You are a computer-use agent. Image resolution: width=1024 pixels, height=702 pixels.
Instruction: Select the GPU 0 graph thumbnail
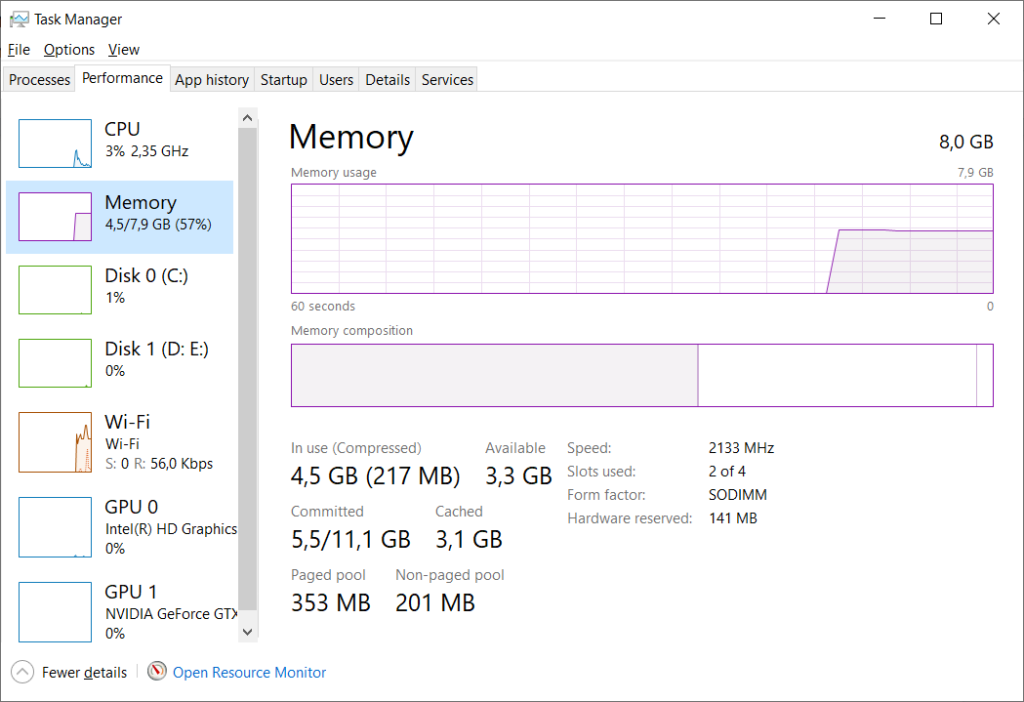(x=55, y=528)
